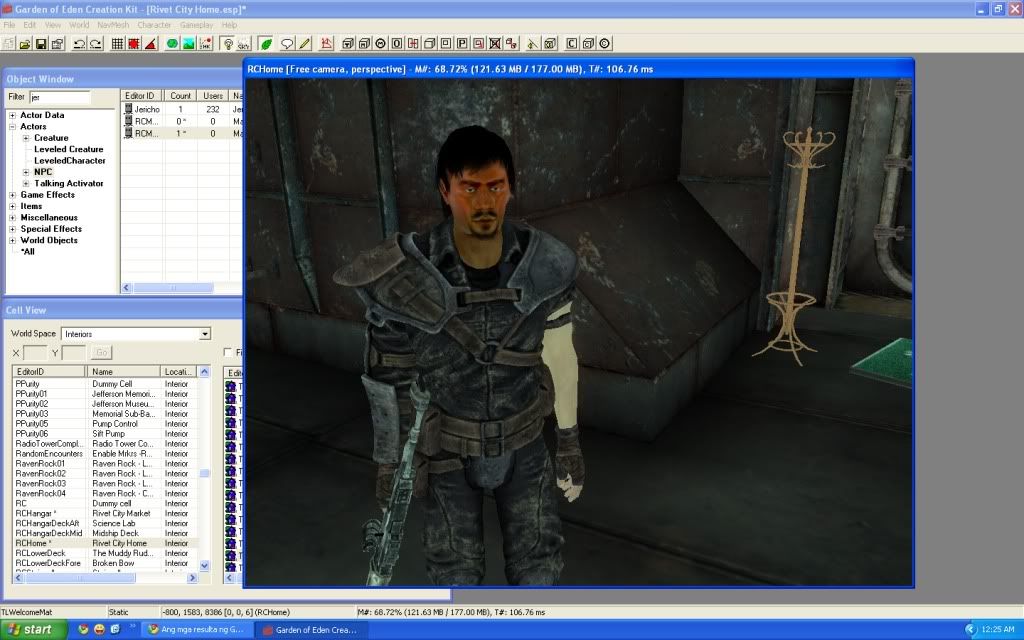Toggle the light bulb icon

[x=227, y=44]
